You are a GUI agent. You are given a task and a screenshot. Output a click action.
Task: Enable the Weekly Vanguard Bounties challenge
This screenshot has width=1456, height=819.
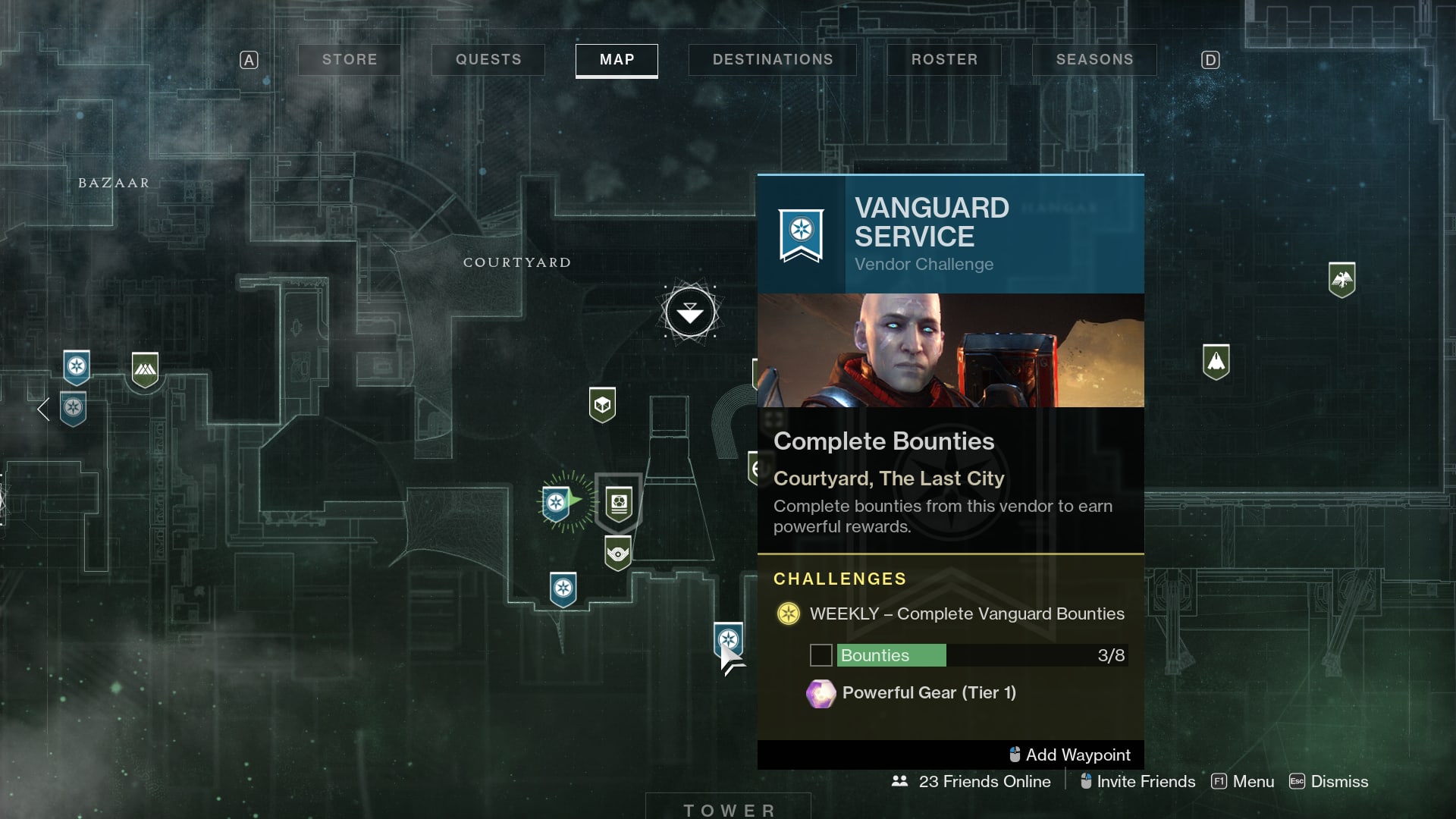coord(820,655)
